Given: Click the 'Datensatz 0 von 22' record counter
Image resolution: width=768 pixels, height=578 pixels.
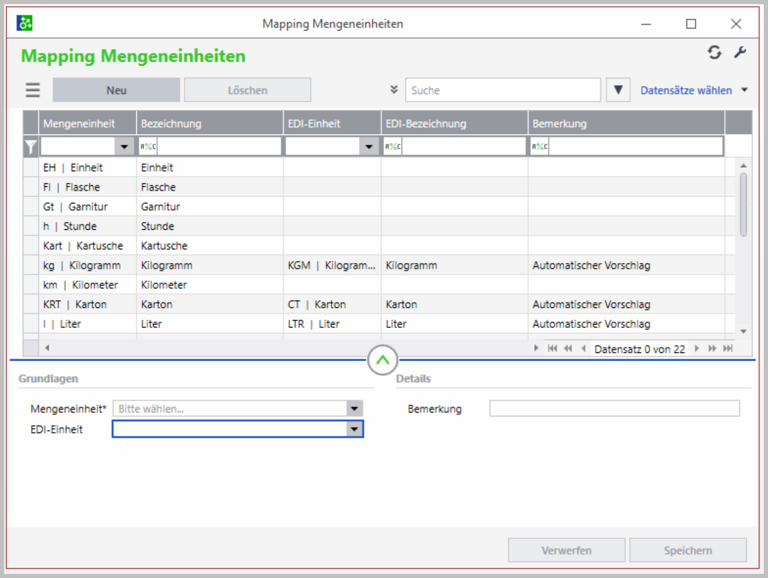Looking at the screenshot, I should click(639, 349).
